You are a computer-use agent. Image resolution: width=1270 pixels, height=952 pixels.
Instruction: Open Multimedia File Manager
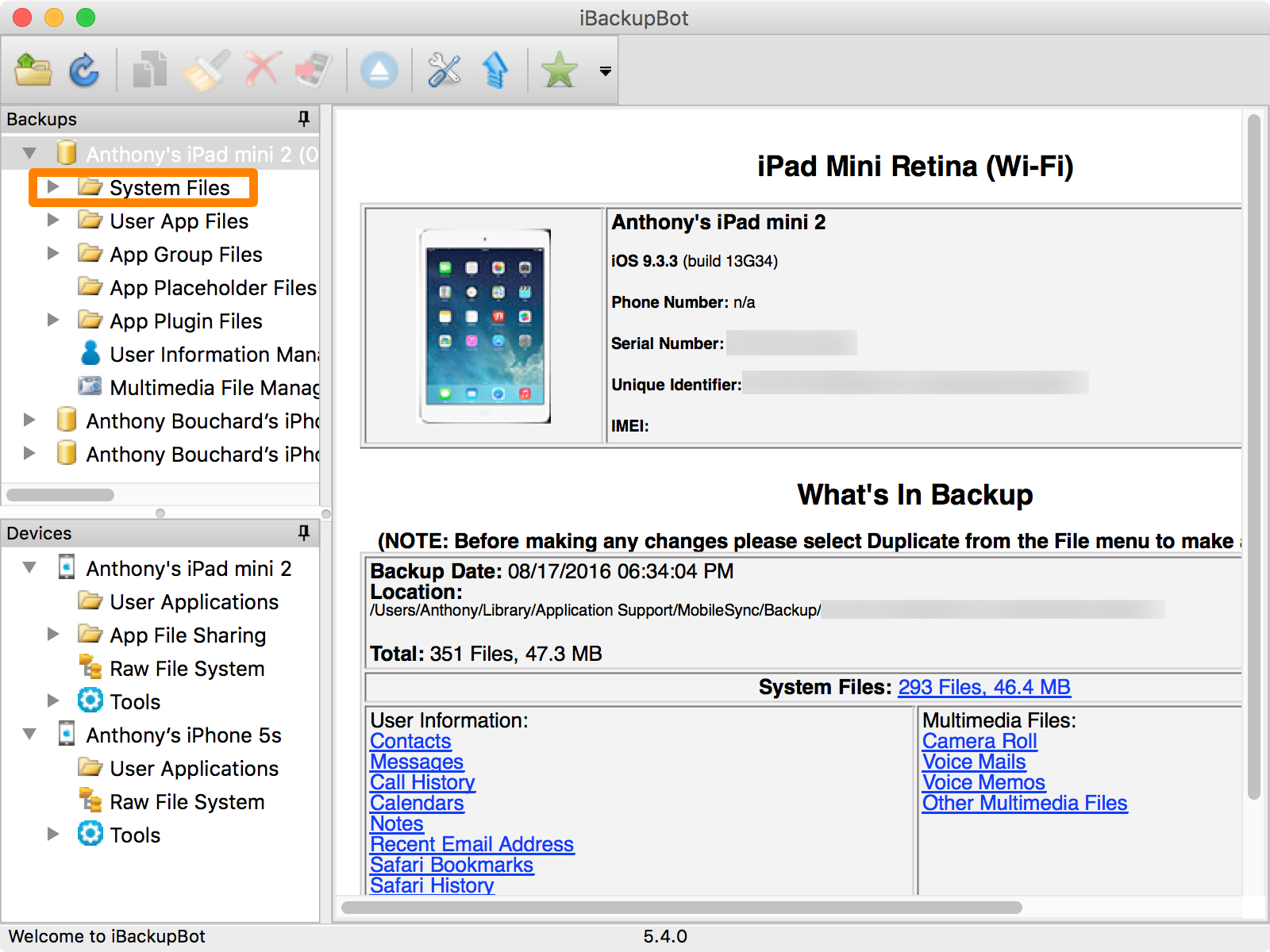(x=214, y=388)
